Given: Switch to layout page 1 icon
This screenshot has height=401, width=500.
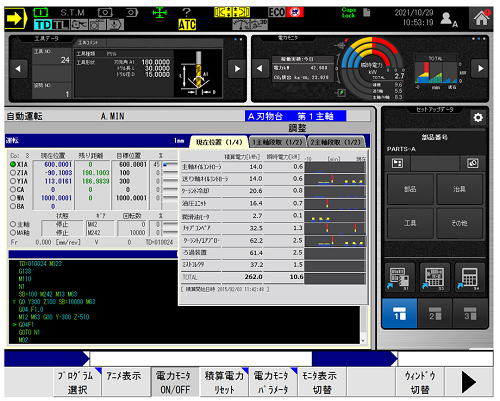Looking at the screenshot, I should pyautogui.click(x=400, y=313).
